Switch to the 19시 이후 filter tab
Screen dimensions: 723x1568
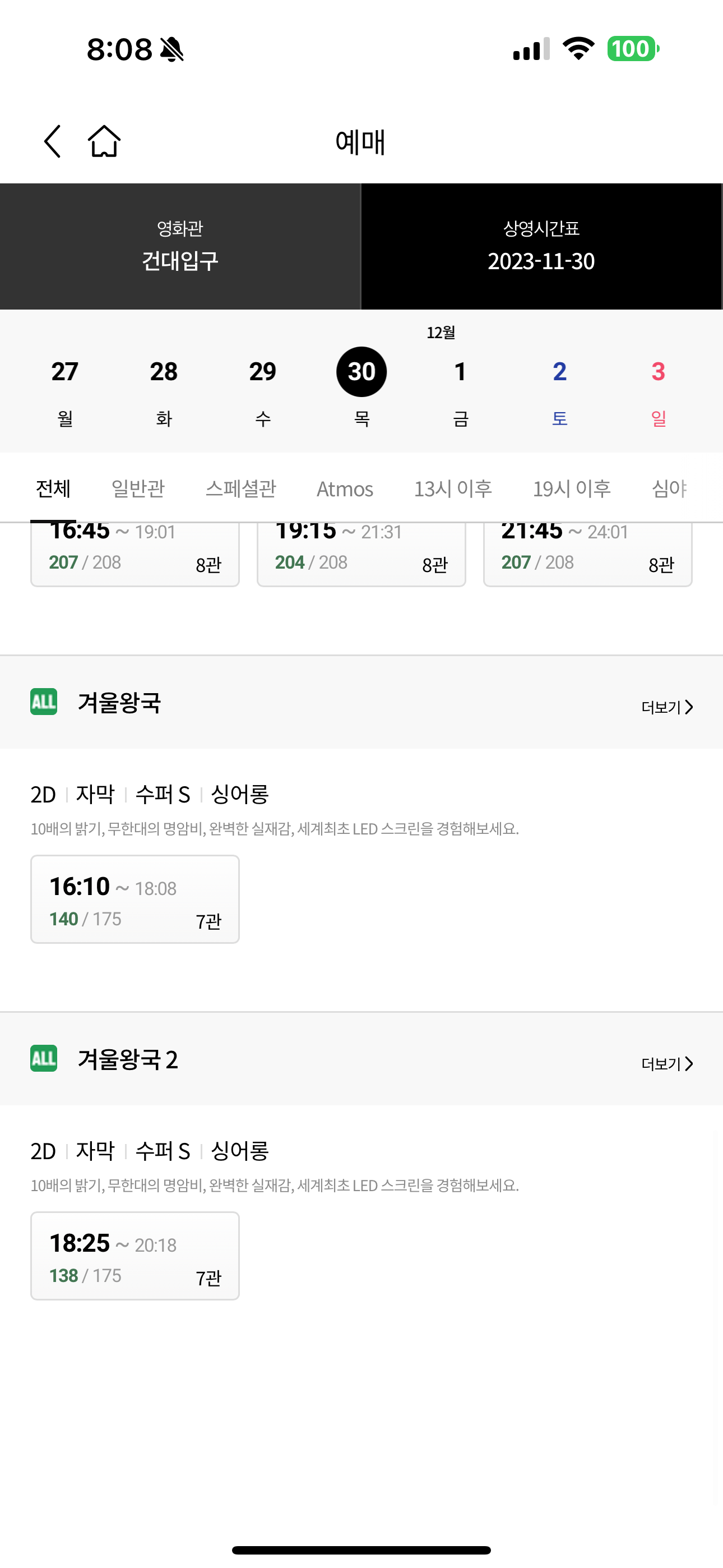[572, 488]
